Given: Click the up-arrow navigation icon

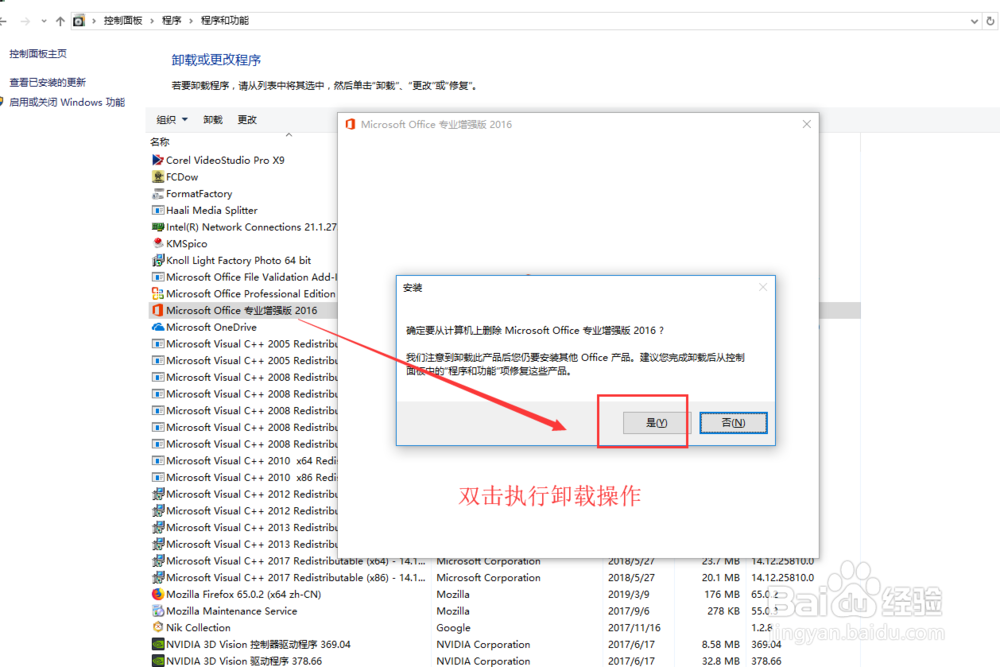Looking at the screenshot, I should tap(60, 21).
